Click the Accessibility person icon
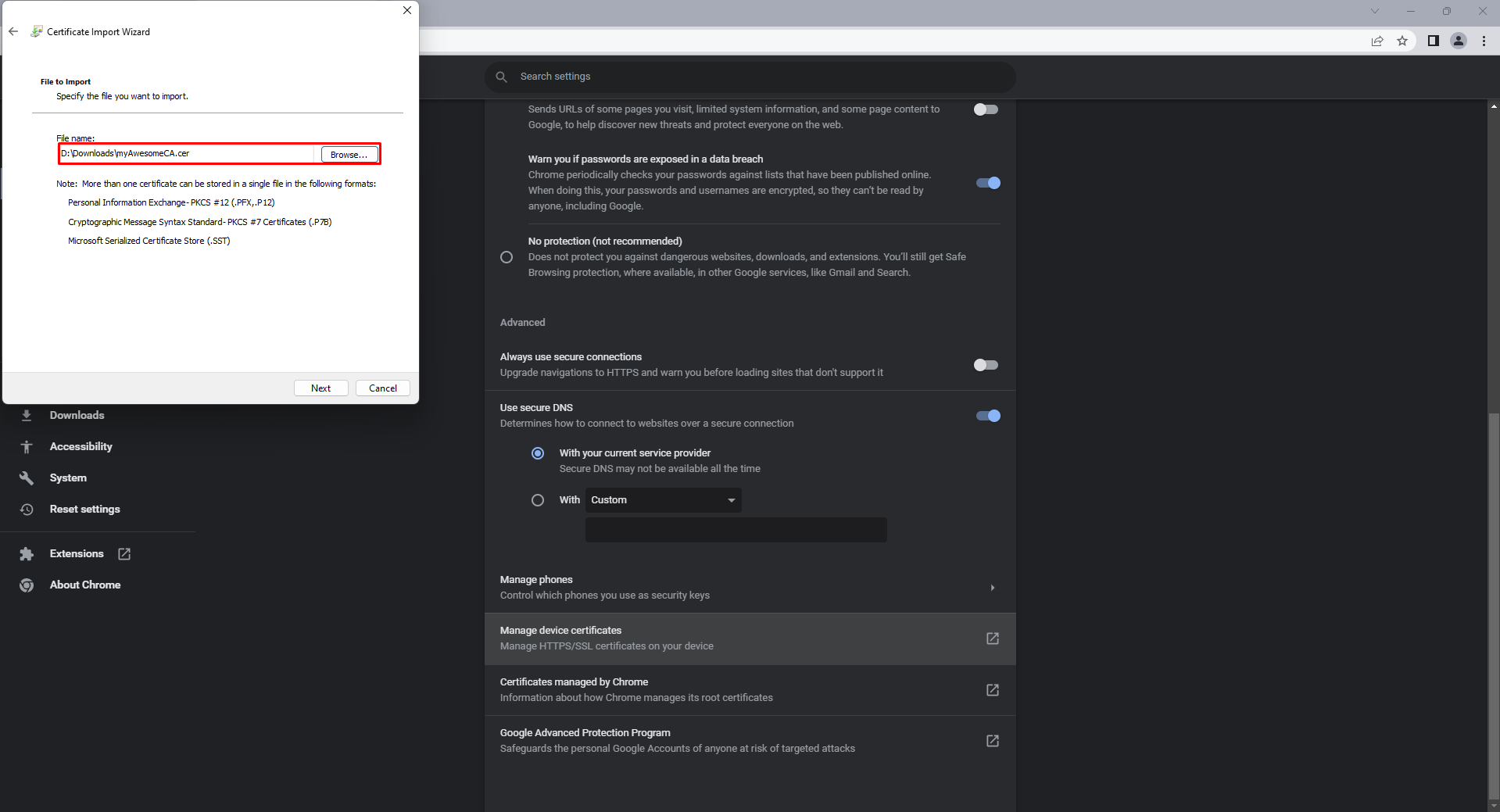This screenshot has width=1500, height=812. click(27, 446)
